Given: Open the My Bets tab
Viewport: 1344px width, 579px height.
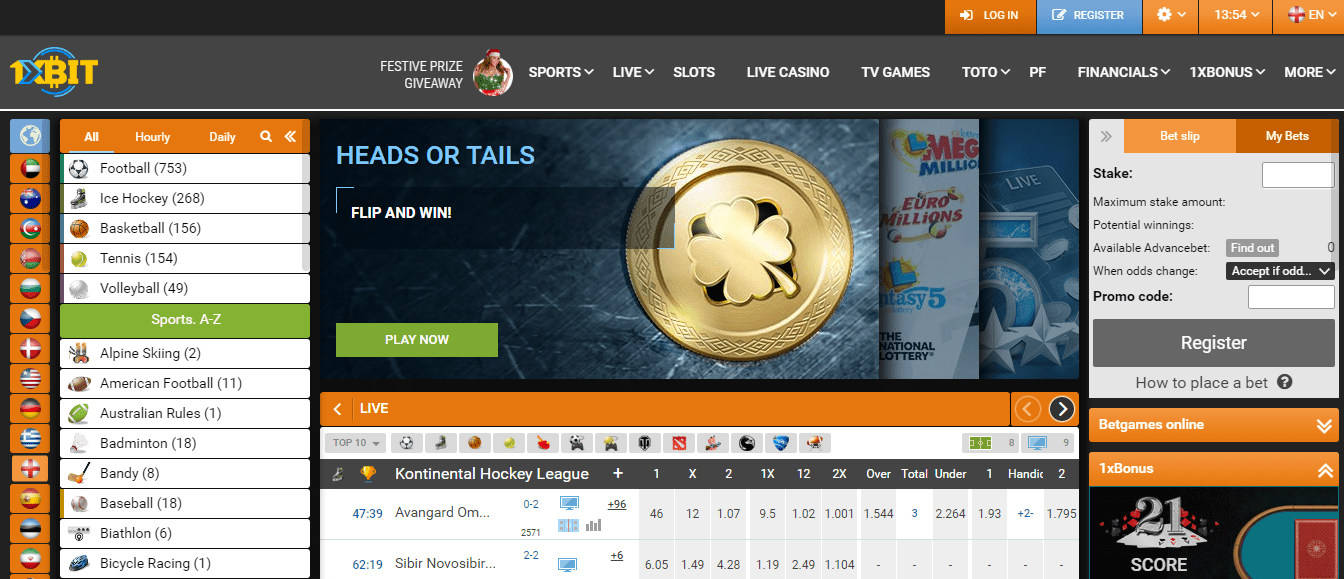Looking at the screenshot, I should pyautogui.click(x=1287, y=136).
